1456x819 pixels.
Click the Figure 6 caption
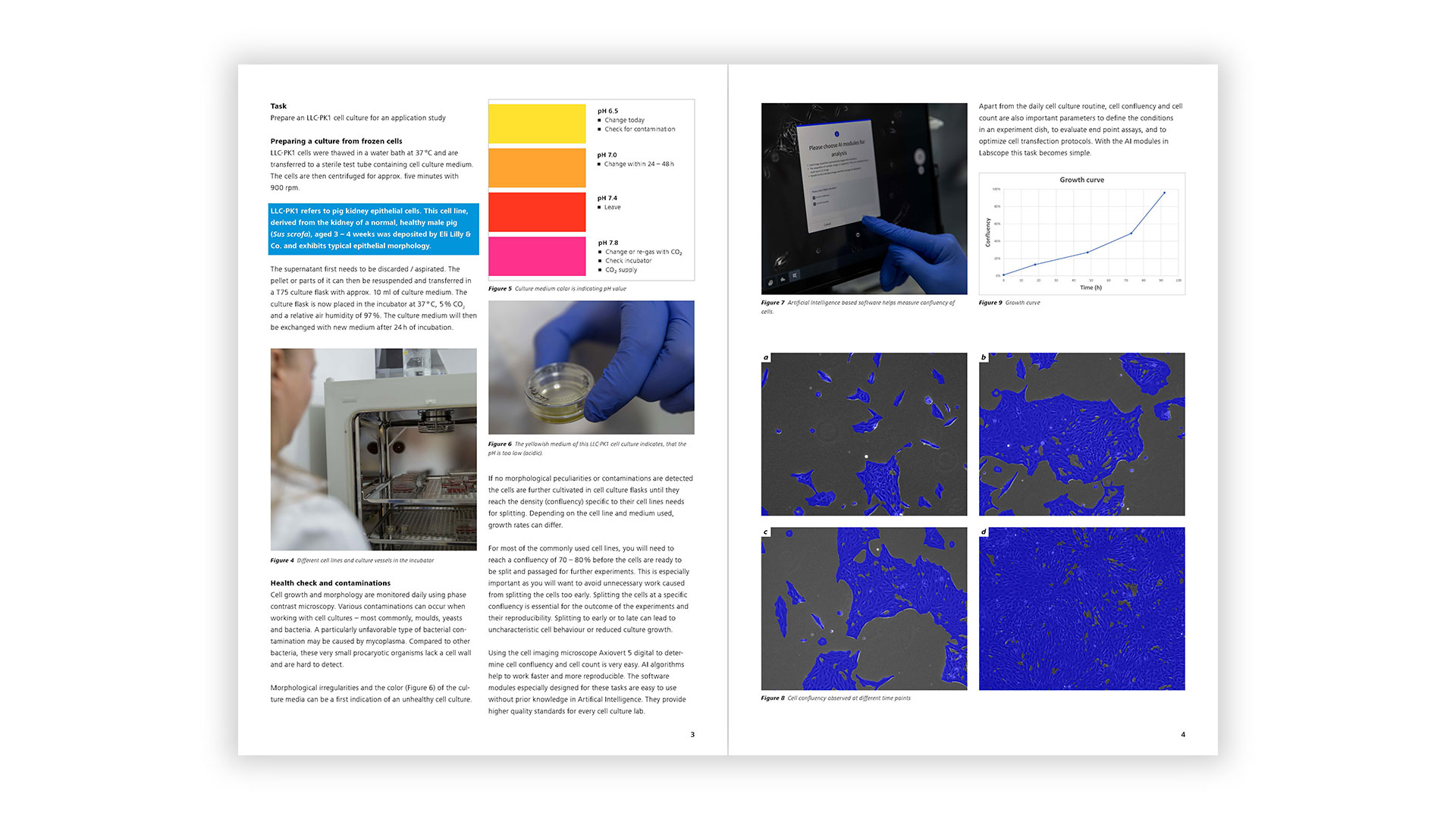click(x=588, y=448)
